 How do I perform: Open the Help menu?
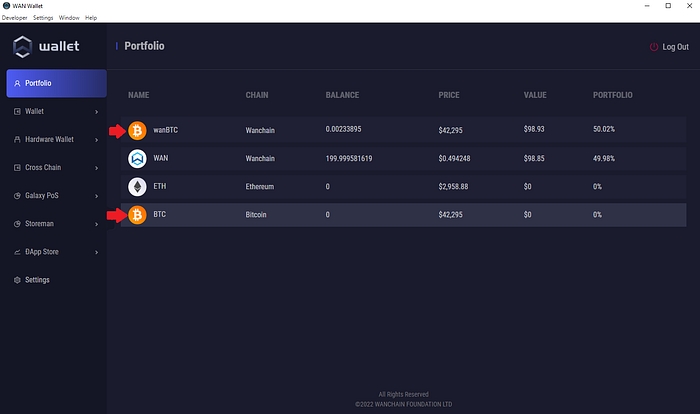[x=91, y=18]
